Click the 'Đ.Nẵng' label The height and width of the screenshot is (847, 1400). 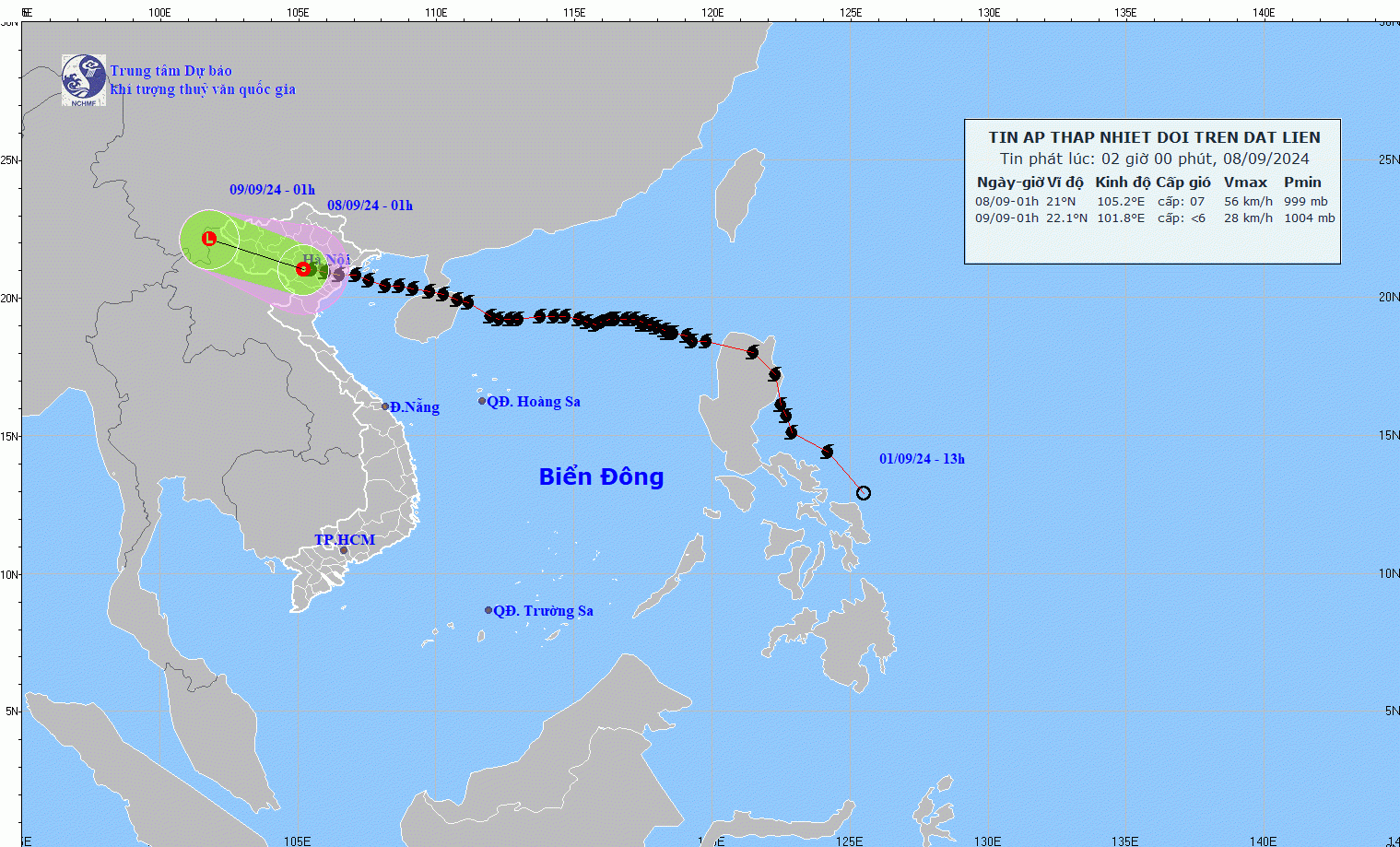[415, 407]
